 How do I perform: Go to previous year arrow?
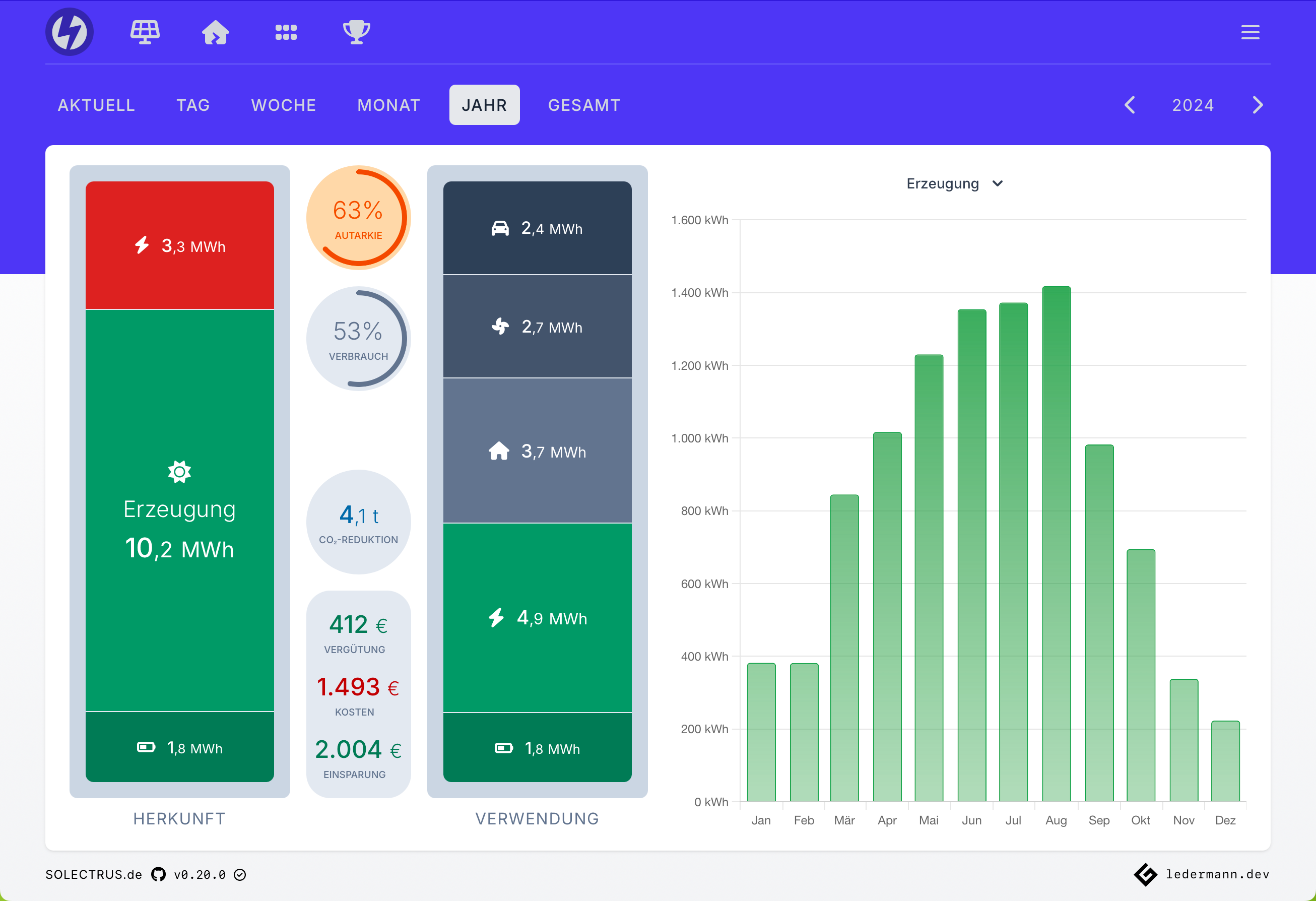1130,105
